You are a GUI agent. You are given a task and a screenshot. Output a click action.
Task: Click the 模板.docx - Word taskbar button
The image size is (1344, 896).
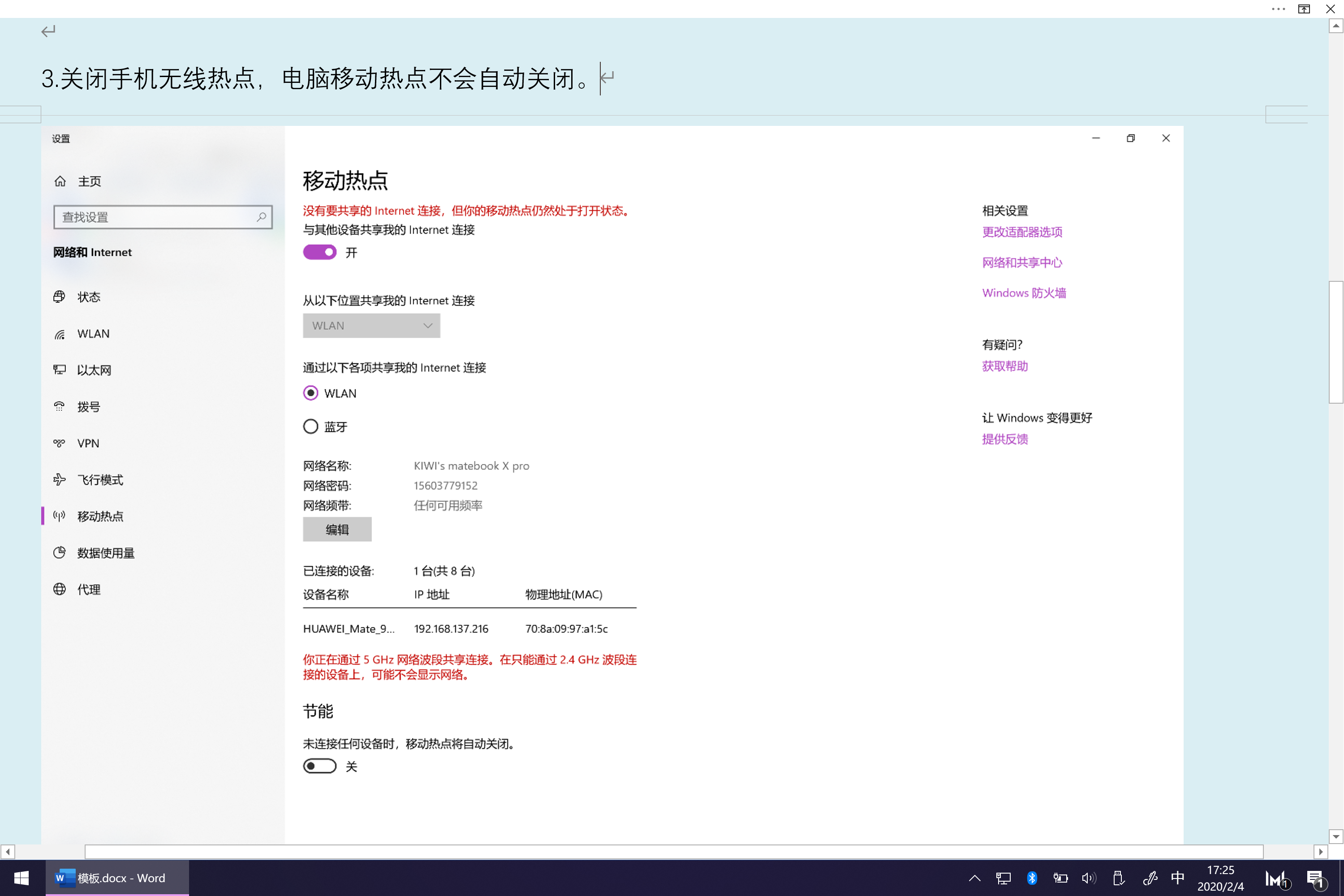117,878
